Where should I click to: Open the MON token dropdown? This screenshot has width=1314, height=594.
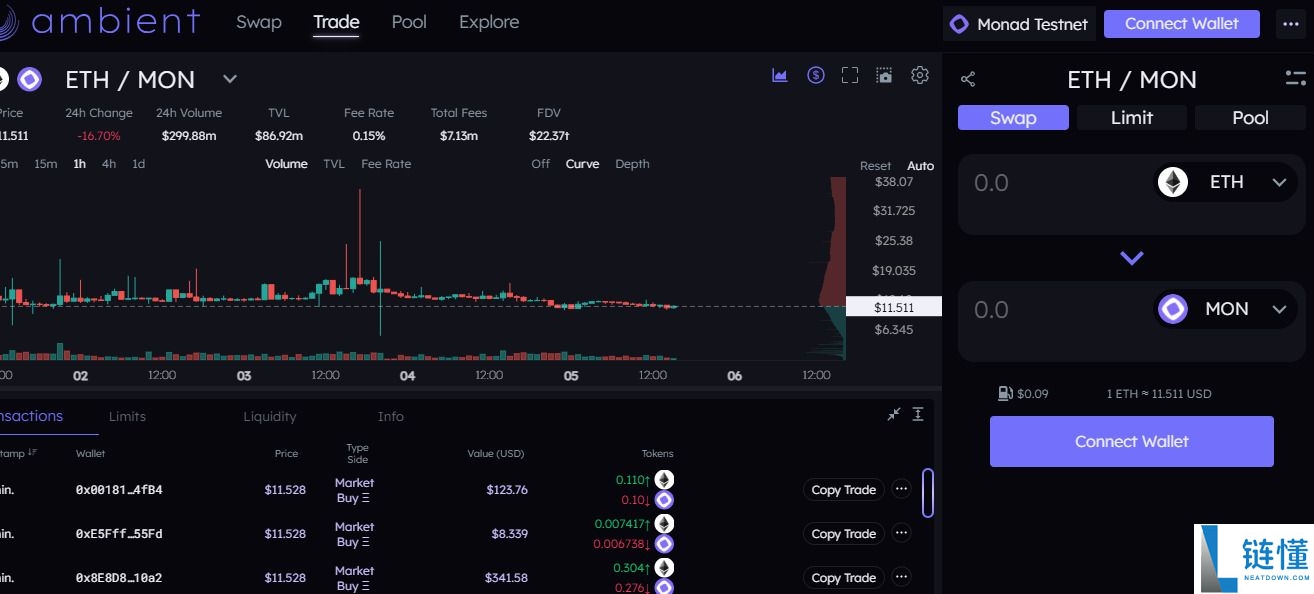(x=1228, y=309)
